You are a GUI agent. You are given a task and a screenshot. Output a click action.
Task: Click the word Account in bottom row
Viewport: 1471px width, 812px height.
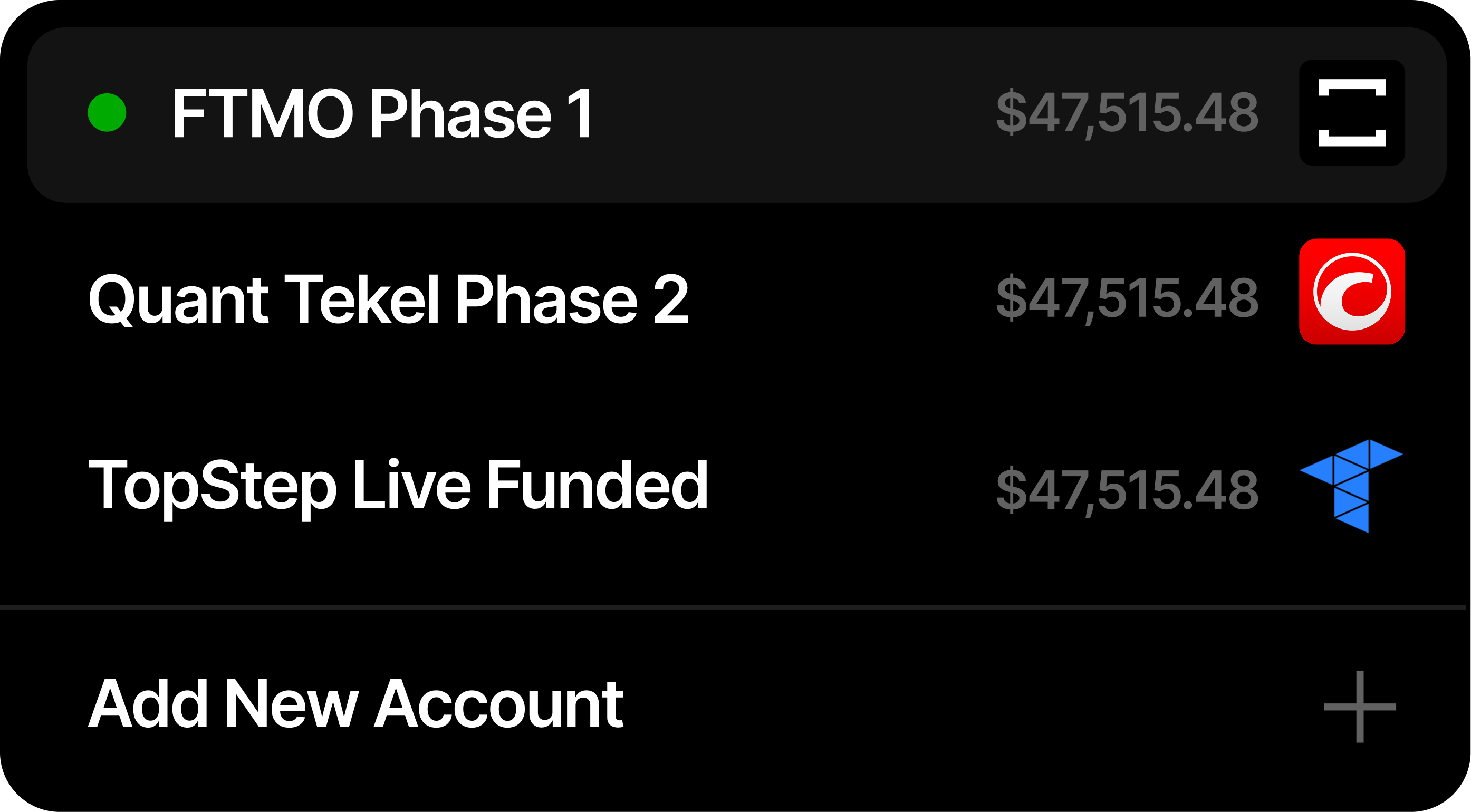pyautogui.click(x=498, y=704)
